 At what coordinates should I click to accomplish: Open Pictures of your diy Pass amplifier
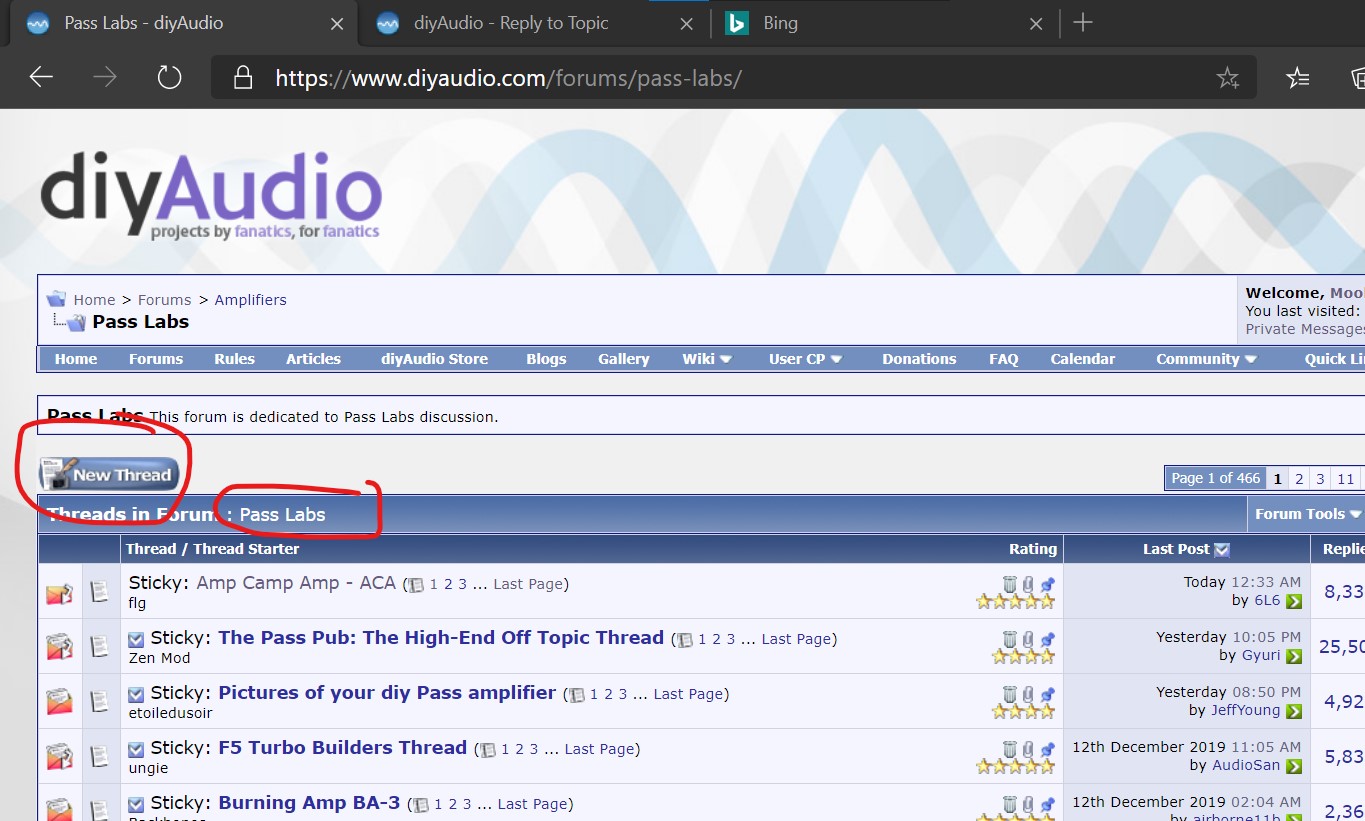click(x=387, y=693)
